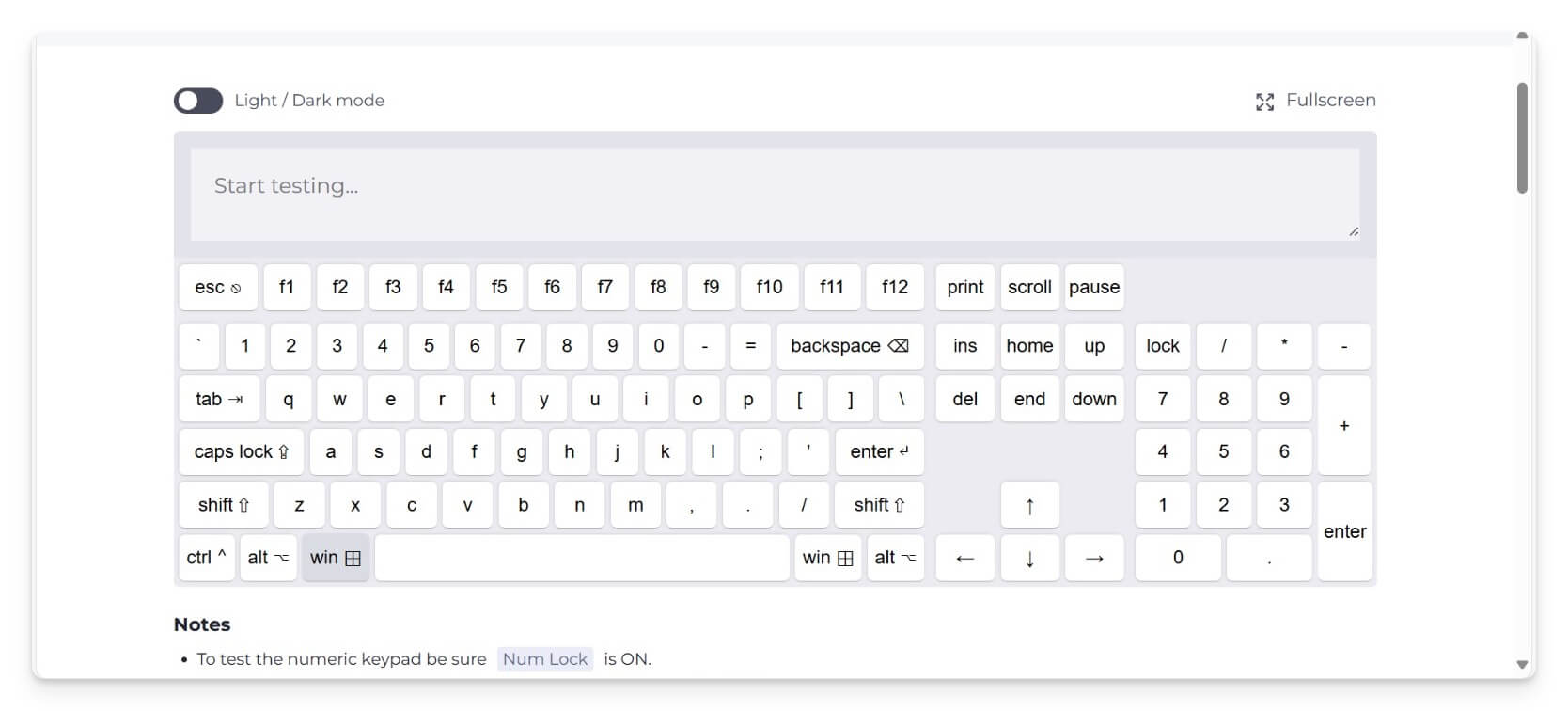Click the tall numpad enter key
Screen dimensions: 1568x711
[x=1344, y=531]
